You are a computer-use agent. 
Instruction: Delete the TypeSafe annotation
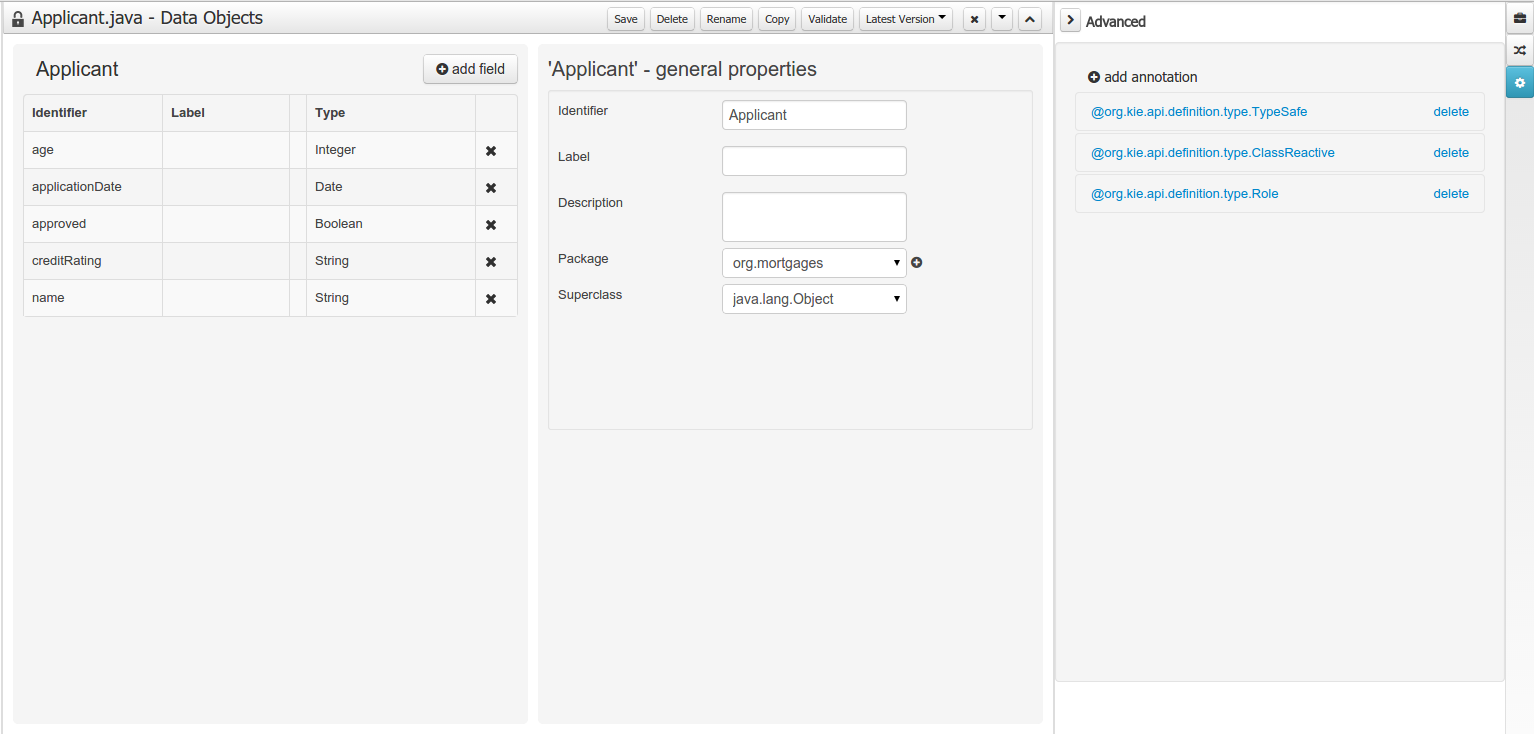point(1450,112)
